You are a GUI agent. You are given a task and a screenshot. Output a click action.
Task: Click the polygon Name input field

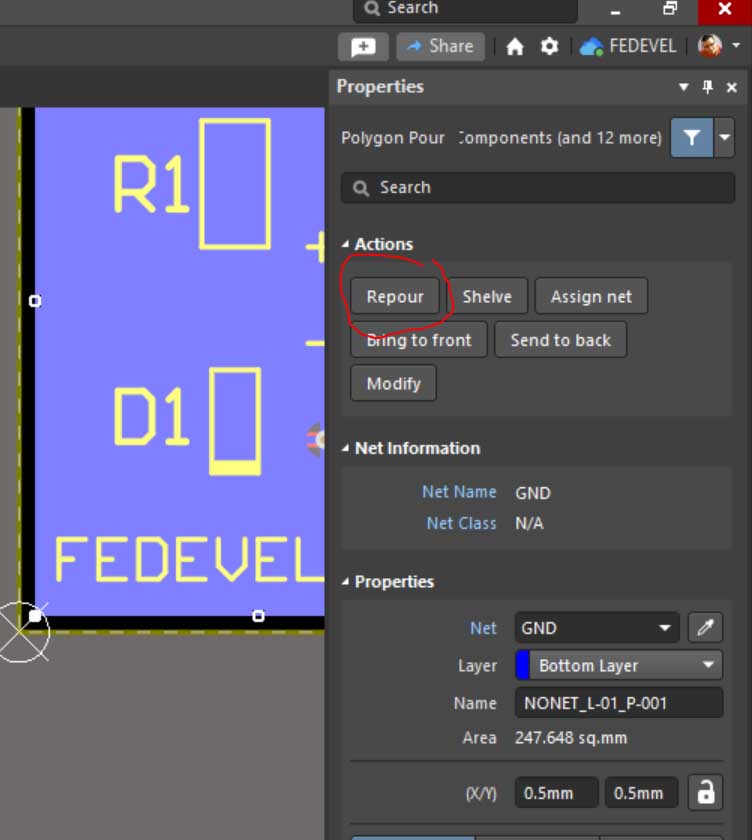[x=618, y=703]
